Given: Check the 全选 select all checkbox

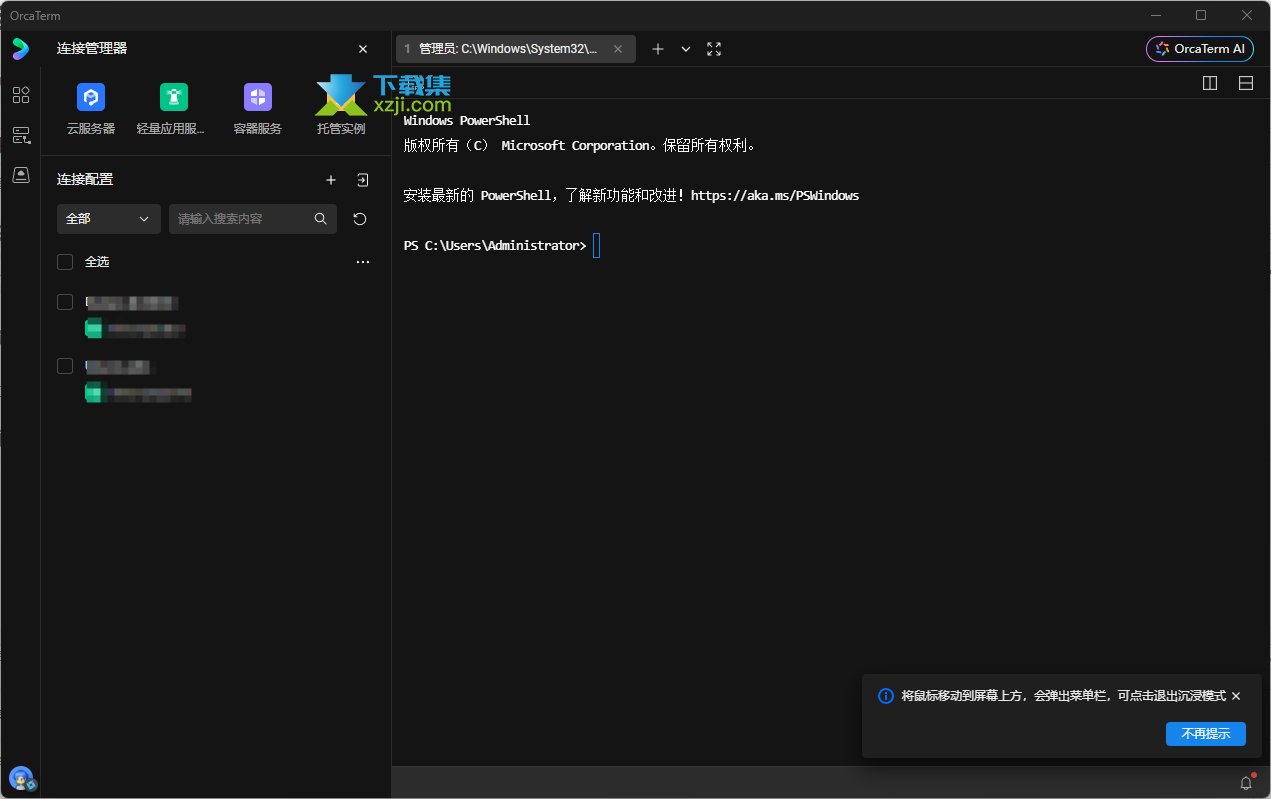Looking at the screenshot, I should (65, 262).
